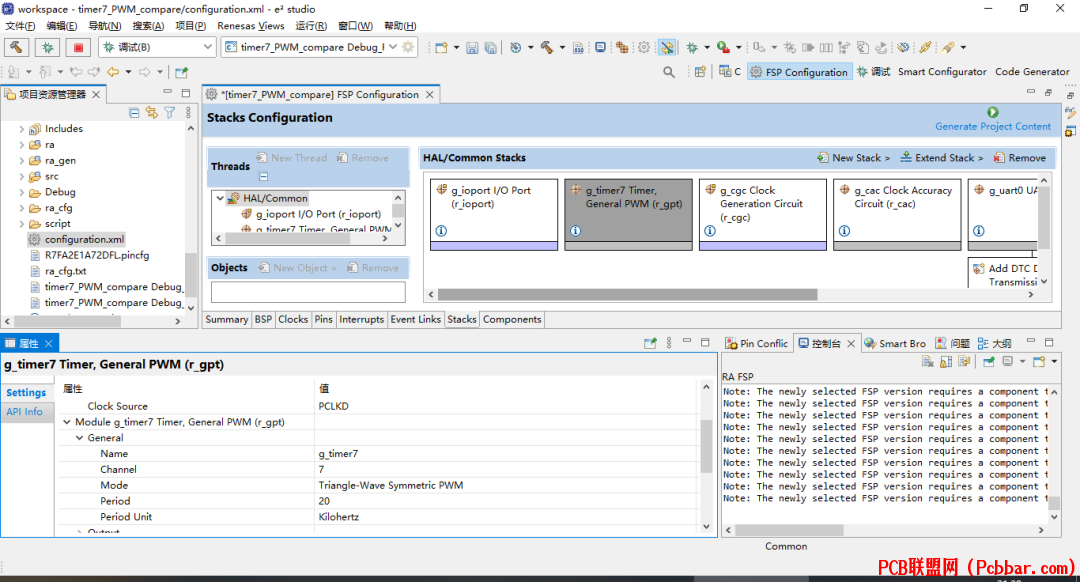Click the HAL/Common Stacks horizontal scrollbar
The image size is (1080, 582).
[627, 295]
